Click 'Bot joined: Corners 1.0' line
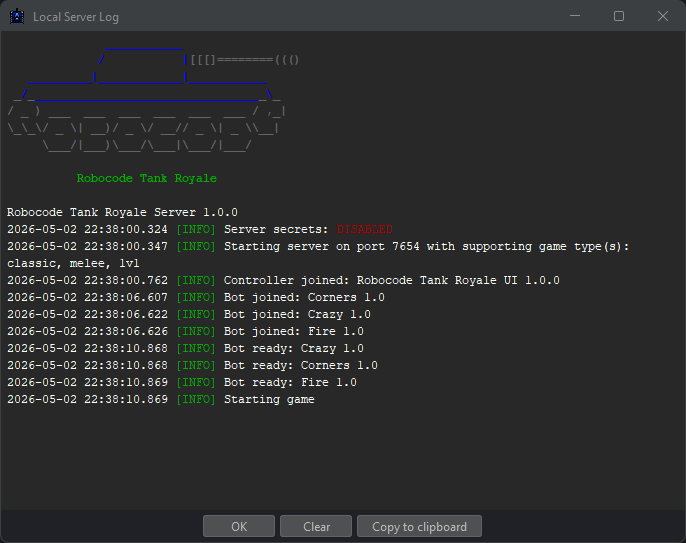Image resolution: width=686 pixels, height=543 pixels. [196, 297]
